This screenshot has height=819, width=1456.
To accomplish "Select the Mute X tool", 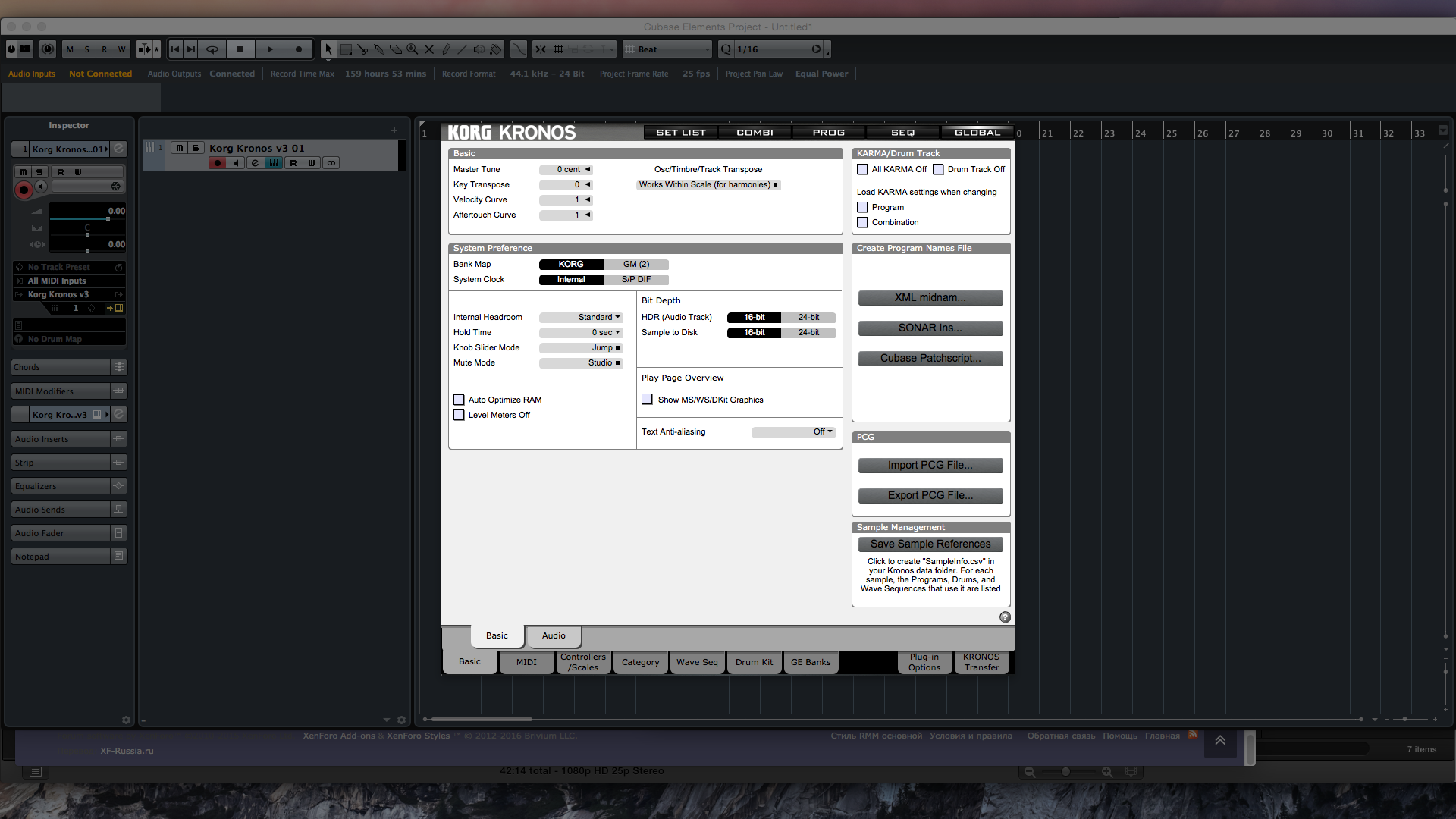I will (429, 49).
